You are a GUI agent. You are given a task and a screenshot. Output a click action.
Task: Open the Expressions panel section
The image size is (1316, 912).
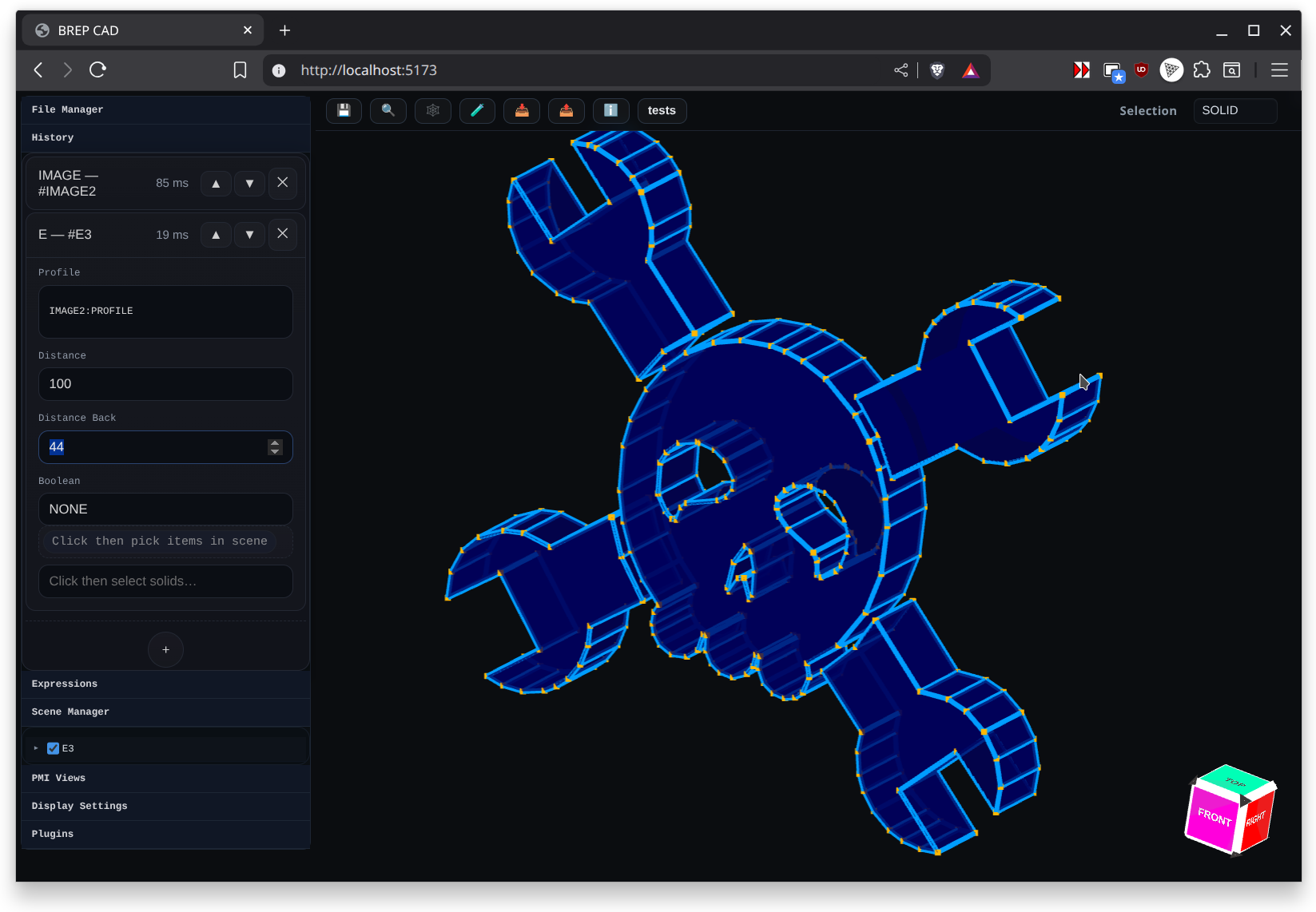[64, 684]
